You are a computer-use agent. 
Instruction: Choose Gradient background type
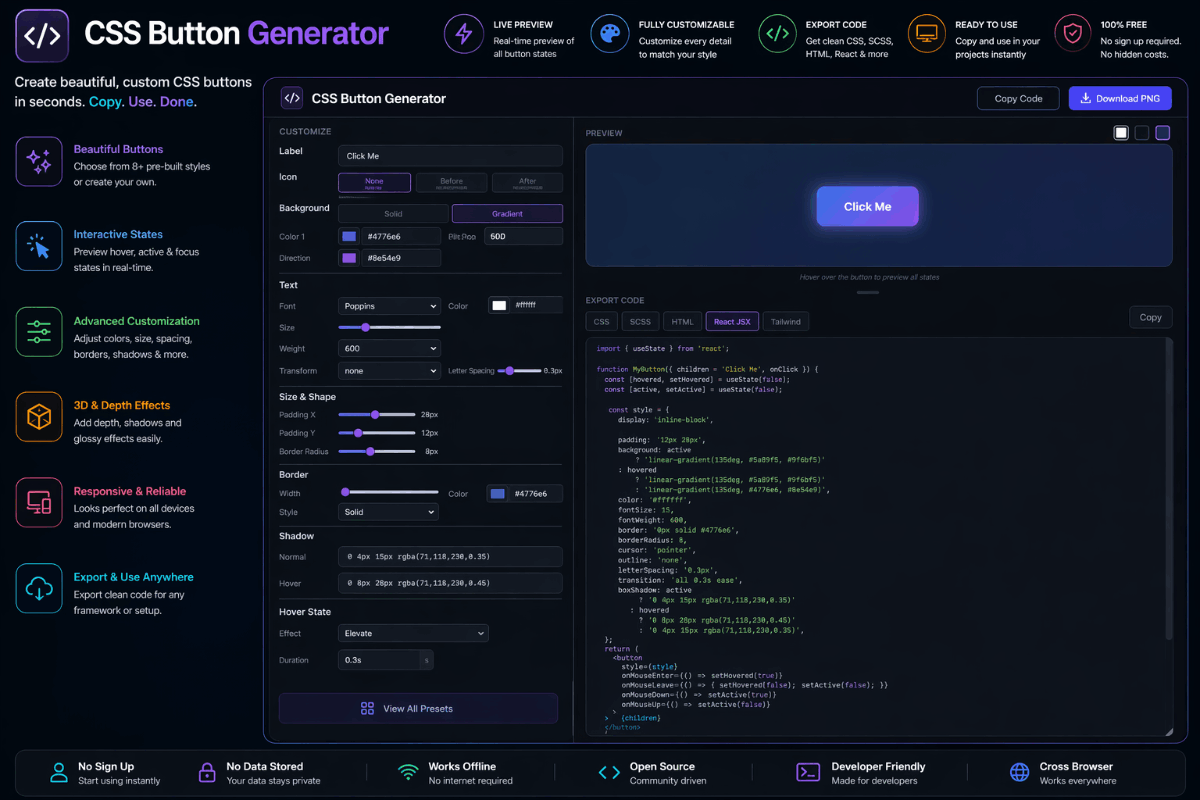[507, 213]
